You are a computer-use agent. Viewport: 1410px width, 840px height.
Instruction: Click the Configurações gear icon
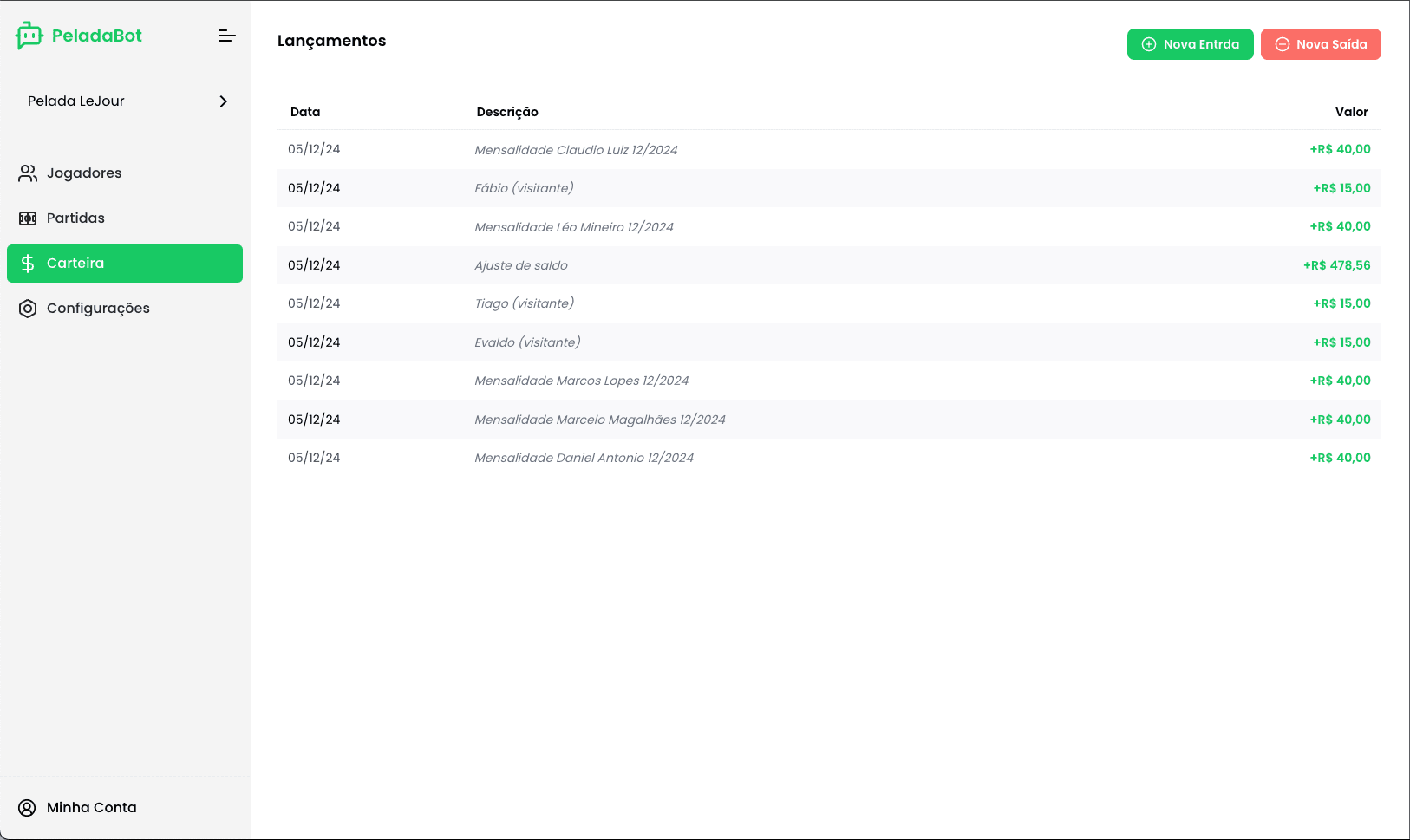[28, 309]
